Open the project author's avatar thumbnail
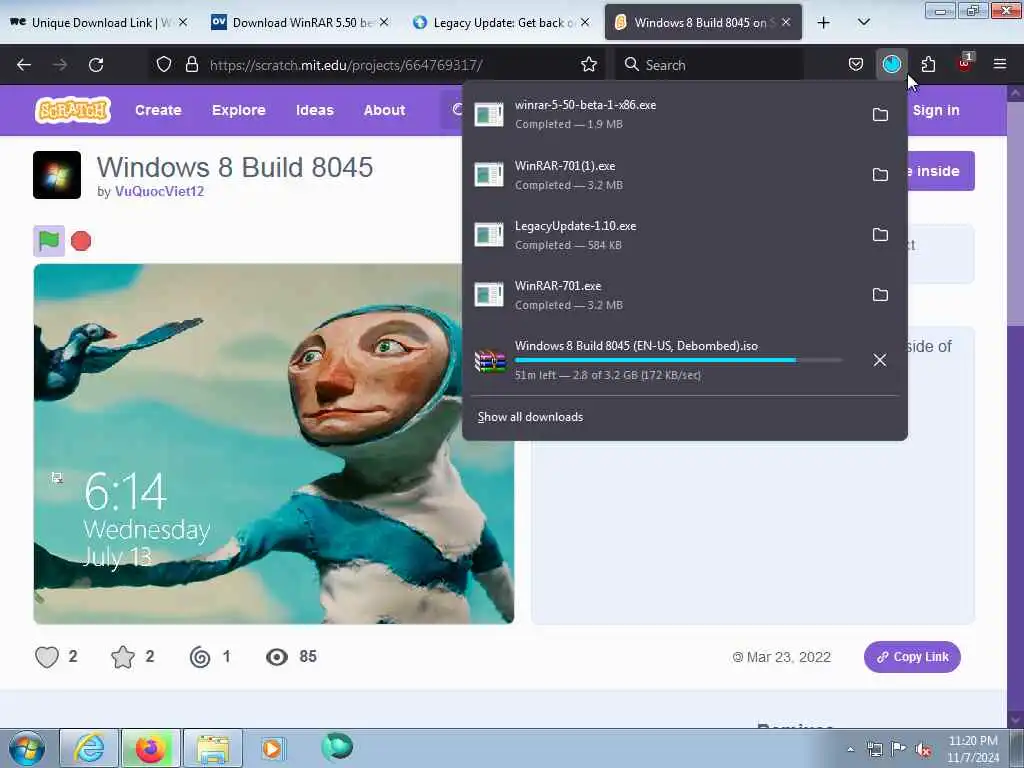This screenshot has width=1024, height=768. pos(57,175)
